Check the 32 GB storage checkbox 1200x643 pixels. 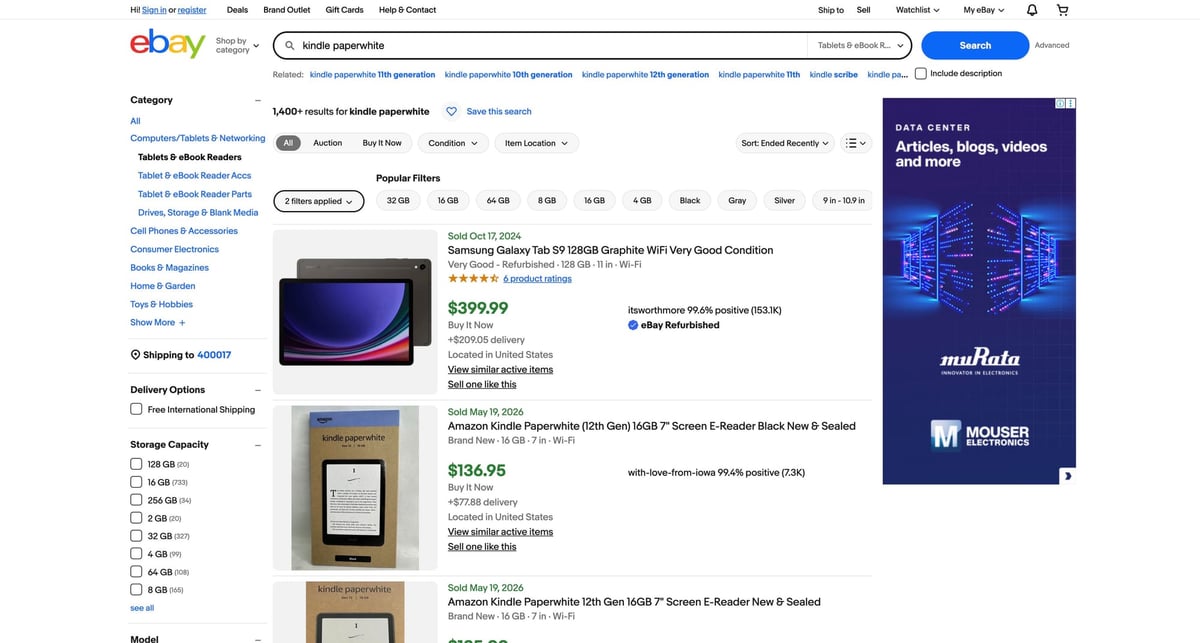coord(136,536)
